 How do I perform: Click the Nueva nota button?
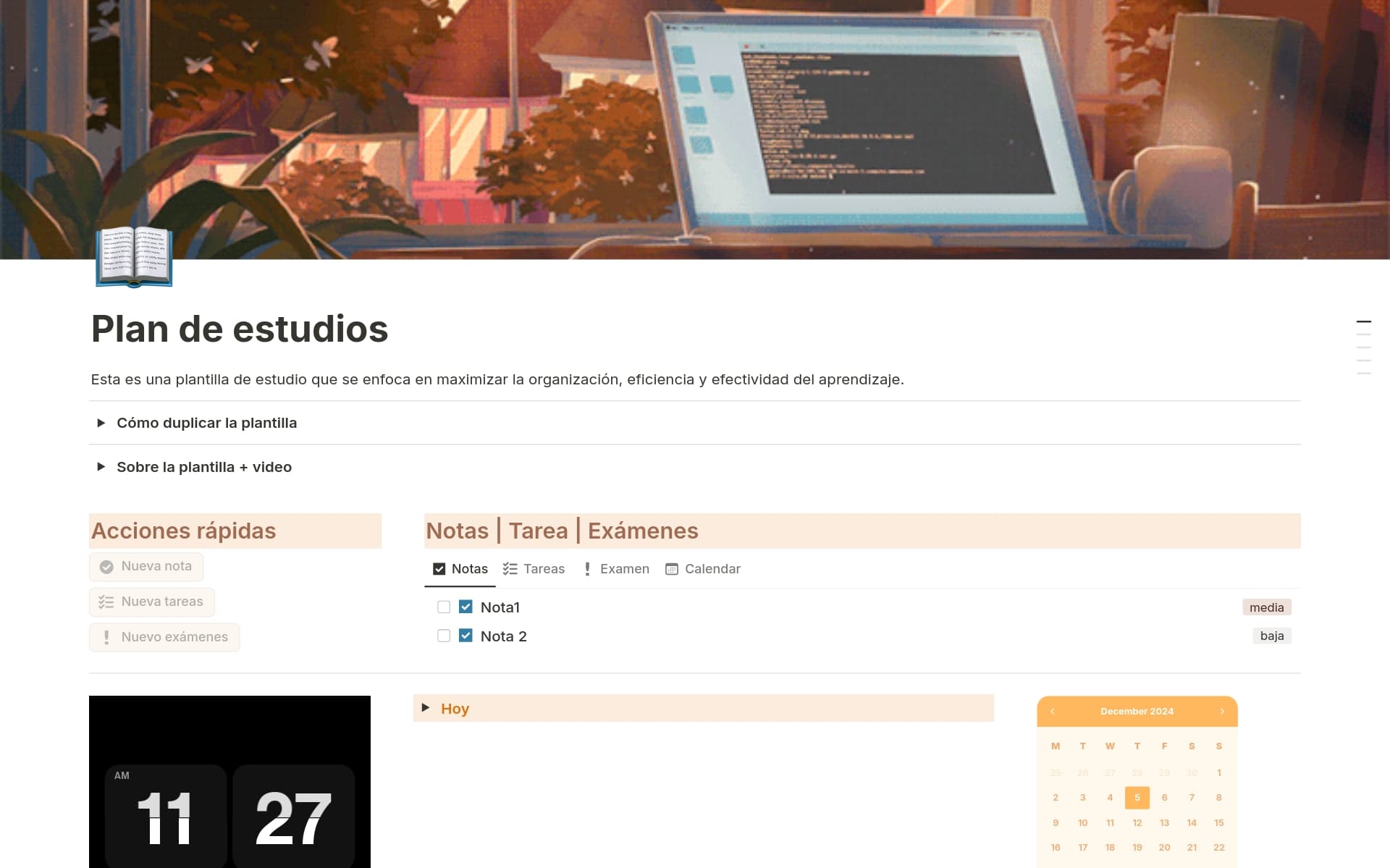coord(146,567)
